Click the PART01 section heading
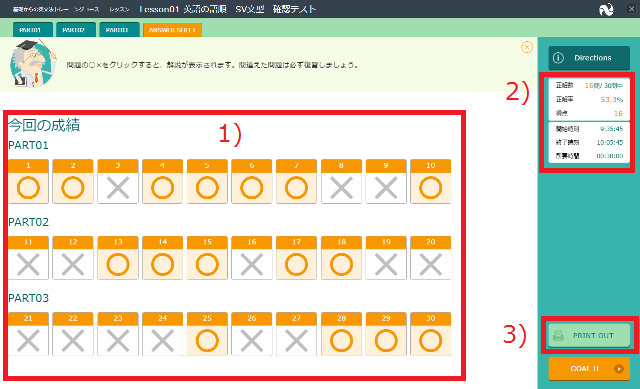Screen dimensions: 640x389 29,145
